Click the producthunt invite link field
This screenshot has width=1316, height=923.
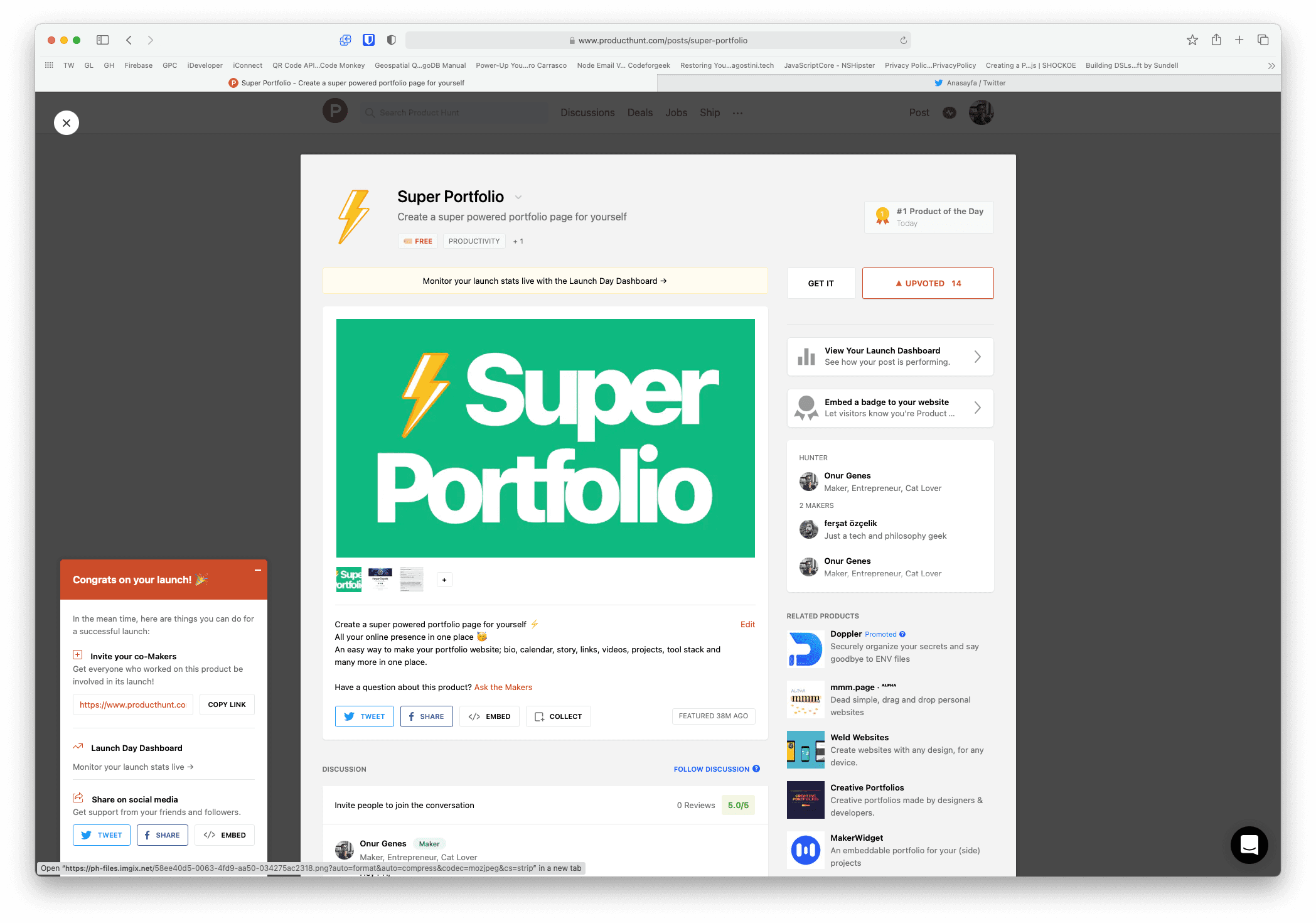tap(133, 704)
